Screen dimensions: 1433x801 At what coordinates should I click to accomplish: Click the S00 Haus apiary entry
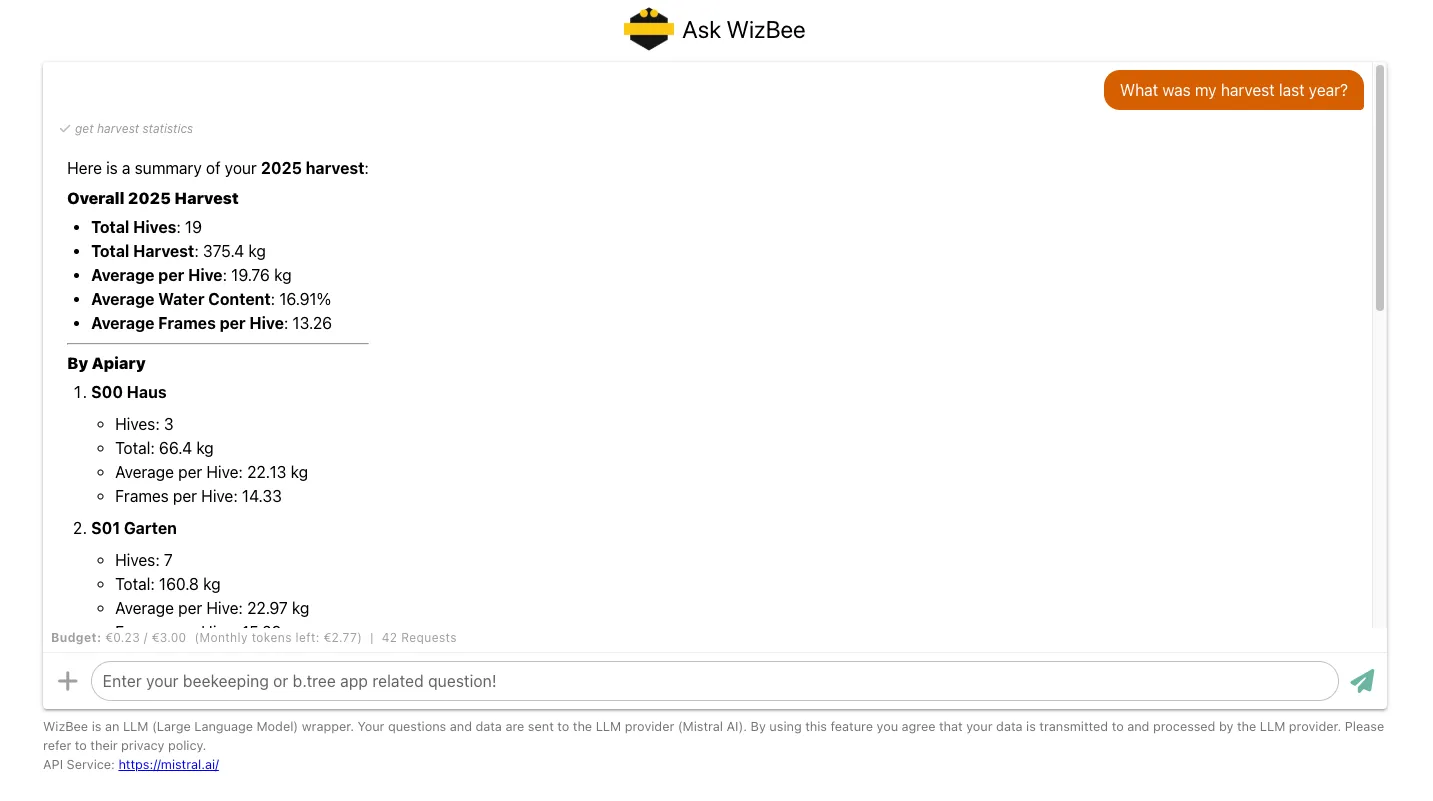[x=129, y=392]
